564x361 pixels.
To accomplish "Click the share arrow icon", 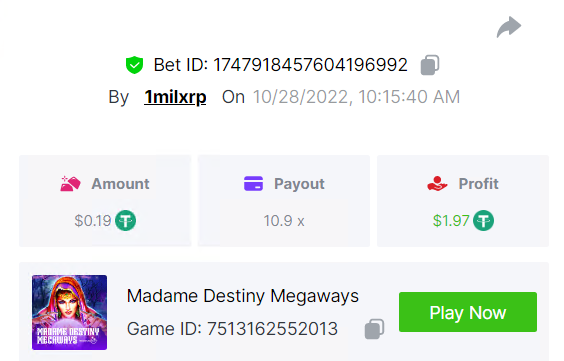I will (x=509, y=27).
